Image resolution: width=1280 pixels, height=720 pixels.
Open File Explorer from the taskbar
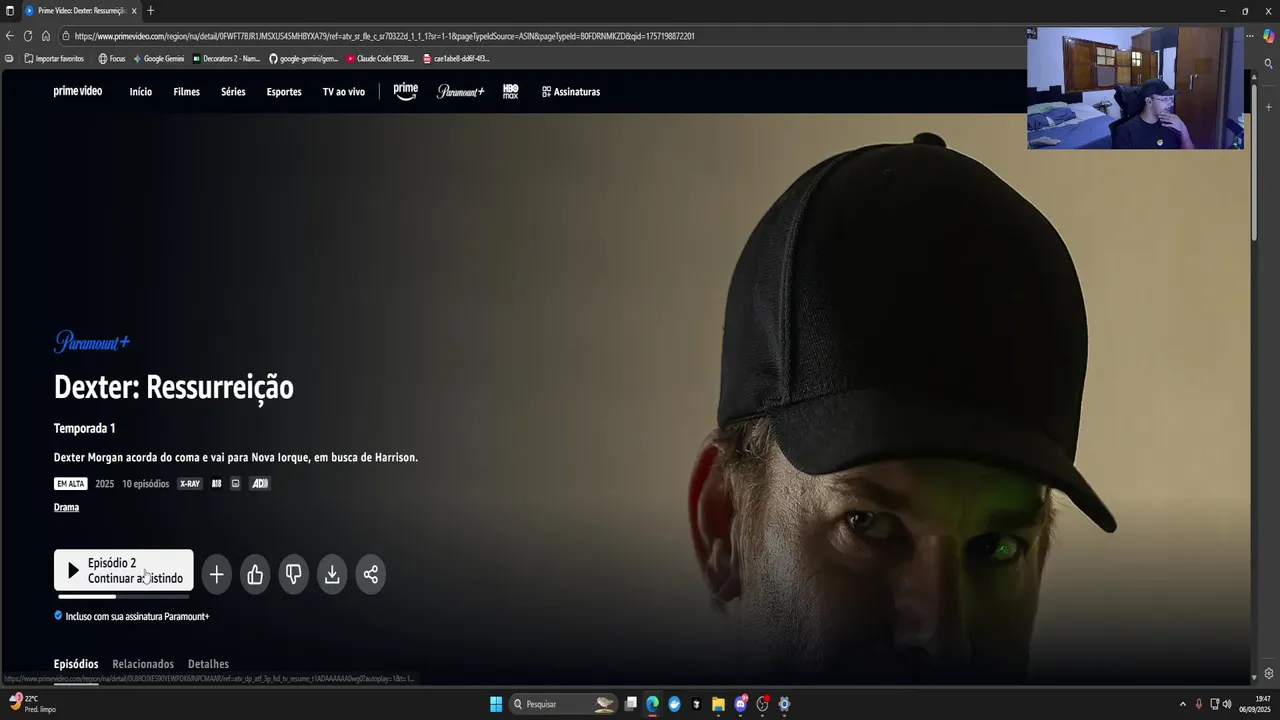tap(718, 704)
